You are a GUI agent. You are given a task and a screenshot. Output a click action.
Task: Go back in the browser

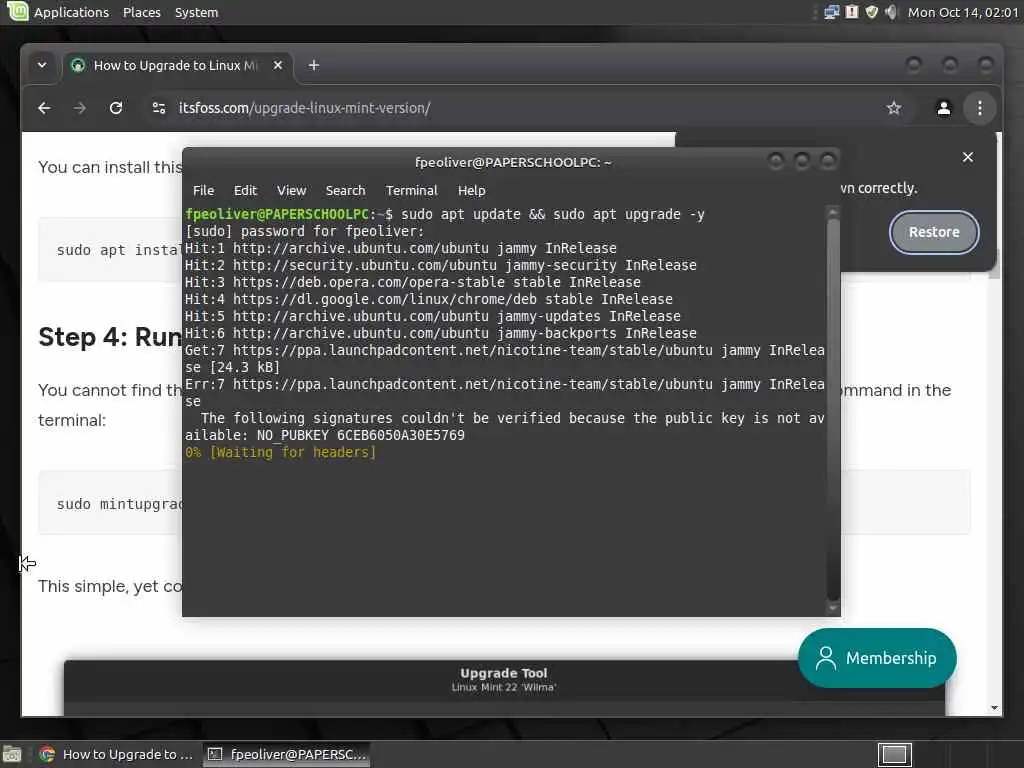pyautogui.click(x=44, y=108)
